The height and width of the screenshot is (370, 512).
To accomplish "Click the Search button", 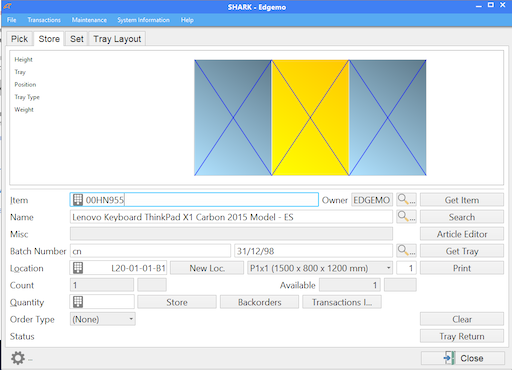I will pos(462,217).
